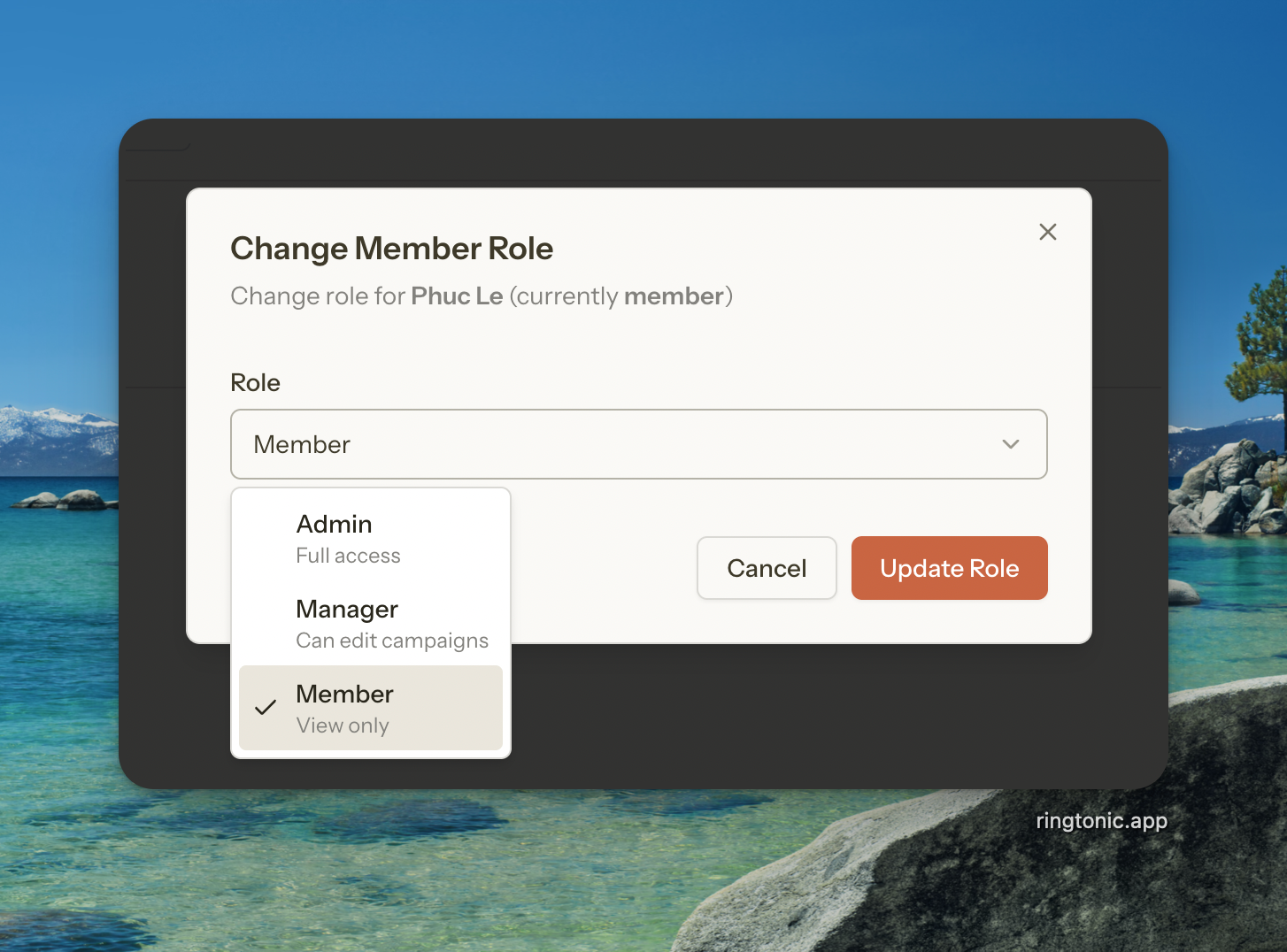
Task: Choose the Manager role option
Action: [370, 624]
